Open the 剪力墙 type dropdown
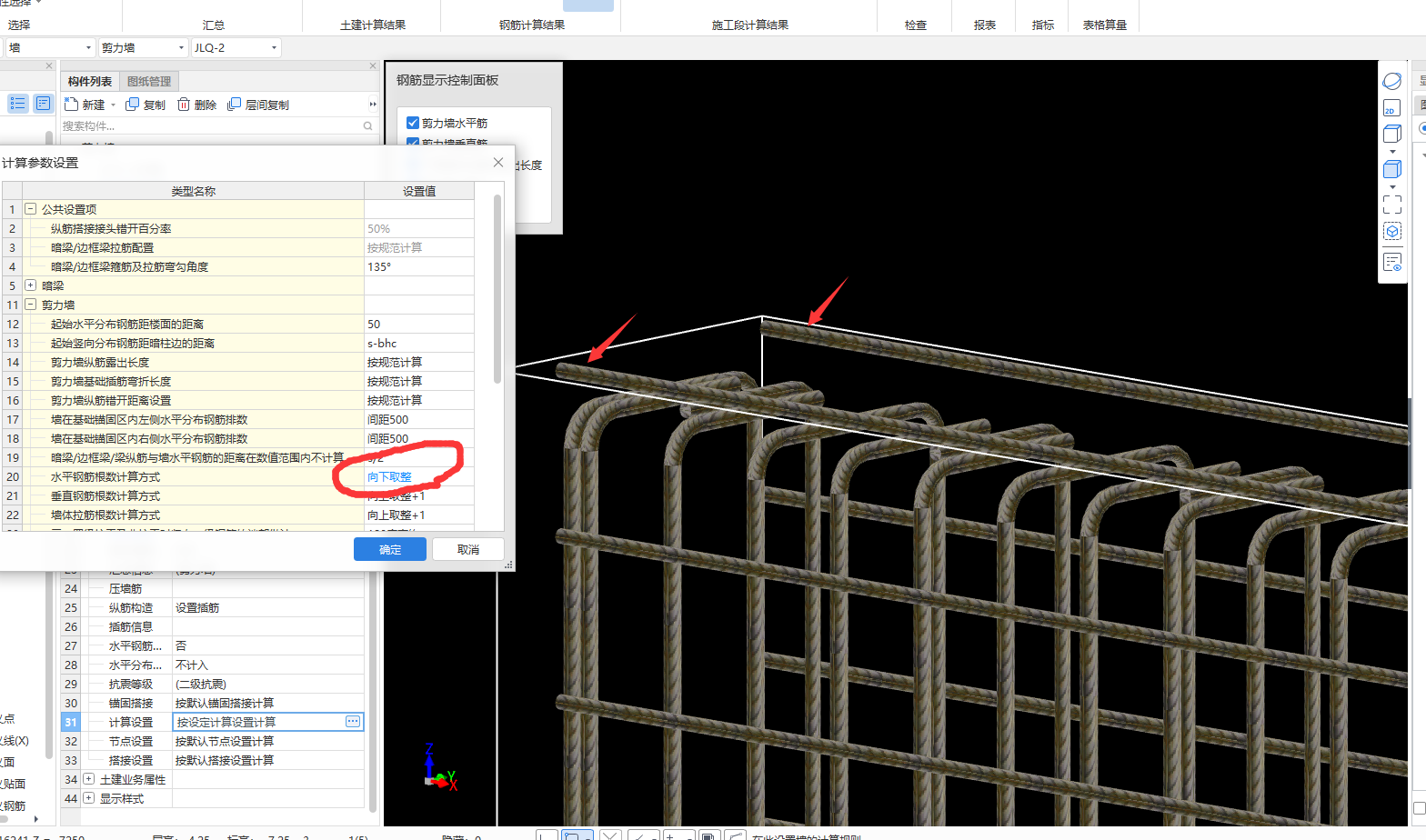 point(181,48)
